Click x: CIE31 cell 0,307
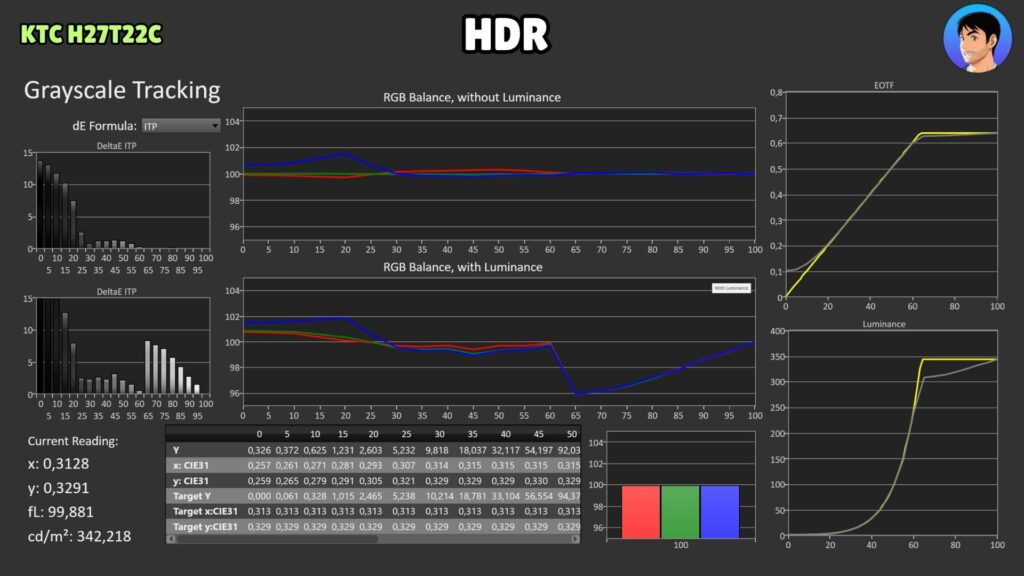The image size is (1024, 576). point(404,465)
